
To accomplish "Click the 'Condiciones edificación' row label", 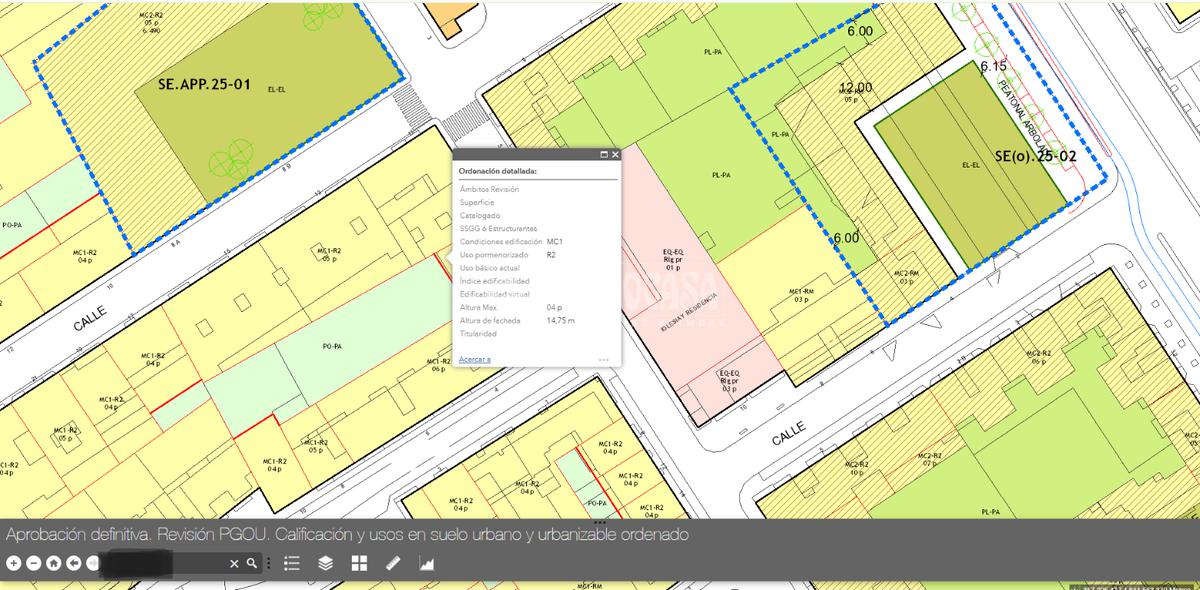I will click(501, 242).
